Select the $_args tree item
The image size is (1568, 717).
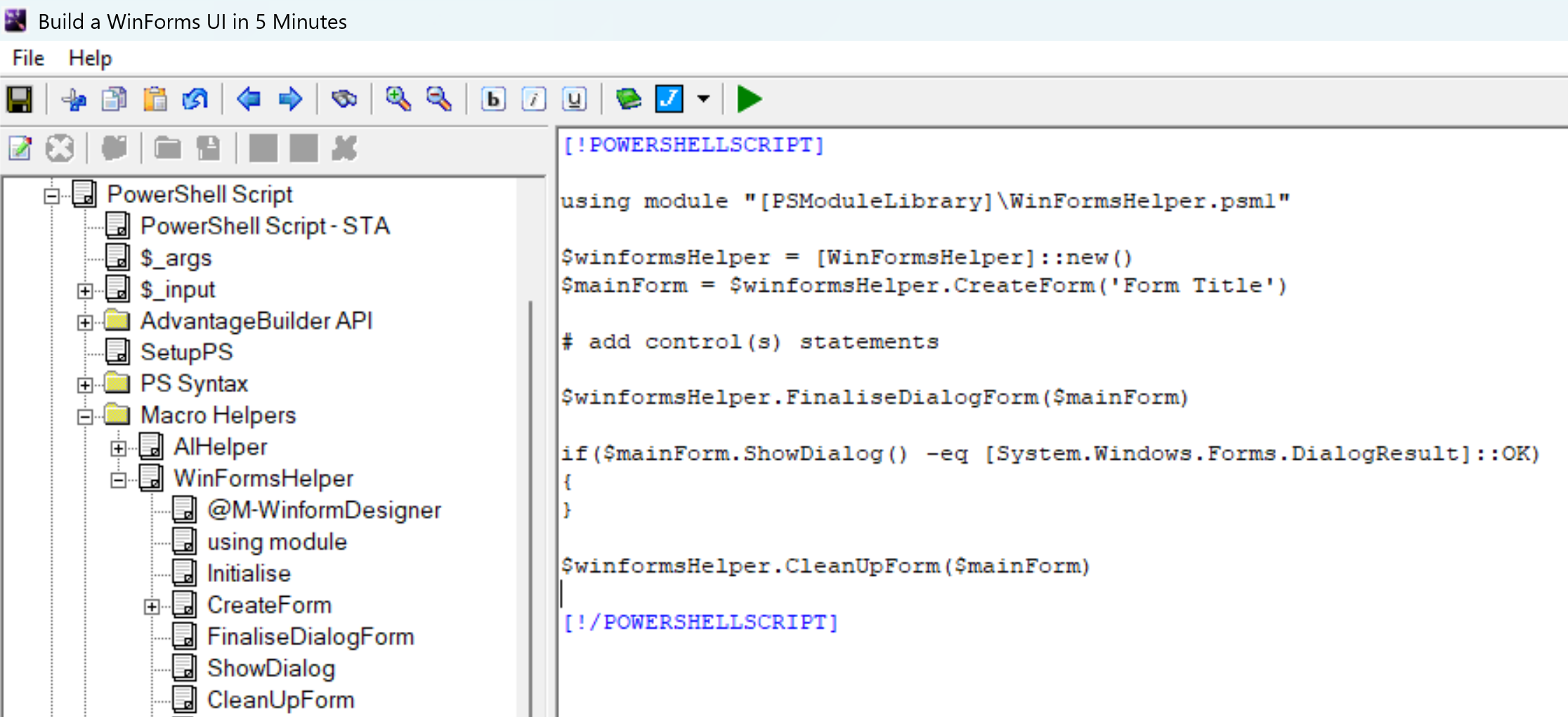[176, 258]
